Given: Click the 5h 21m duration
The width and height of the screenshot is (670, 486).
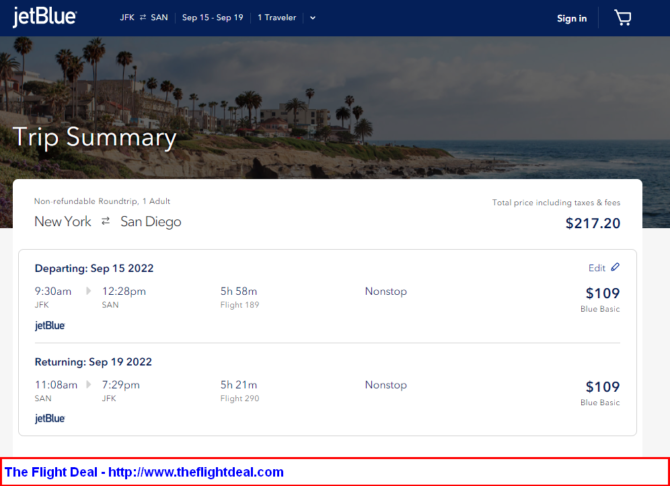Looking at the screenshot, I should tap(238, 385).
